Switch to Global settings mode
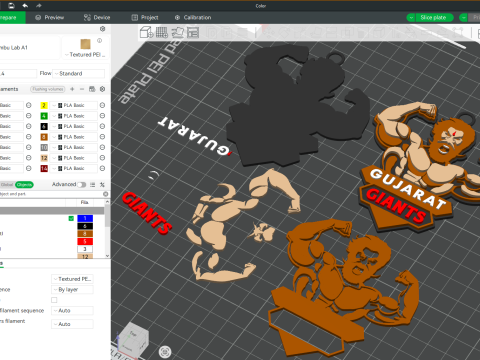The height and width of the screenshot is (360, 480). (7, 184)
